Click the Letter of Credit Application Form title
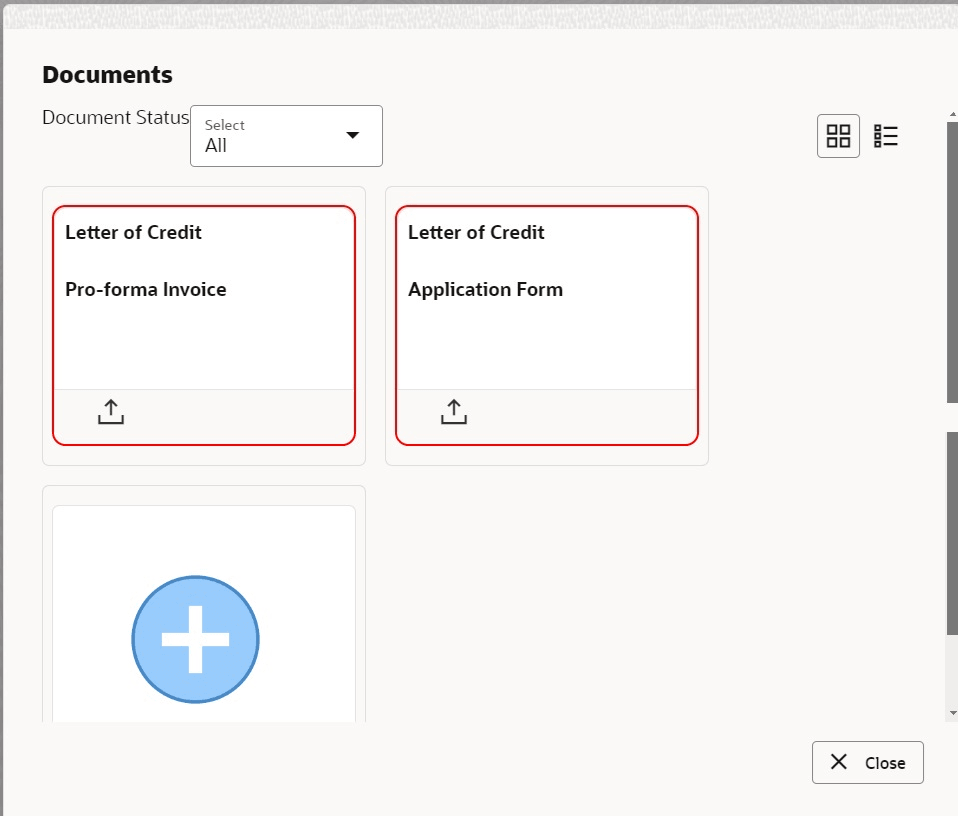 487,260
